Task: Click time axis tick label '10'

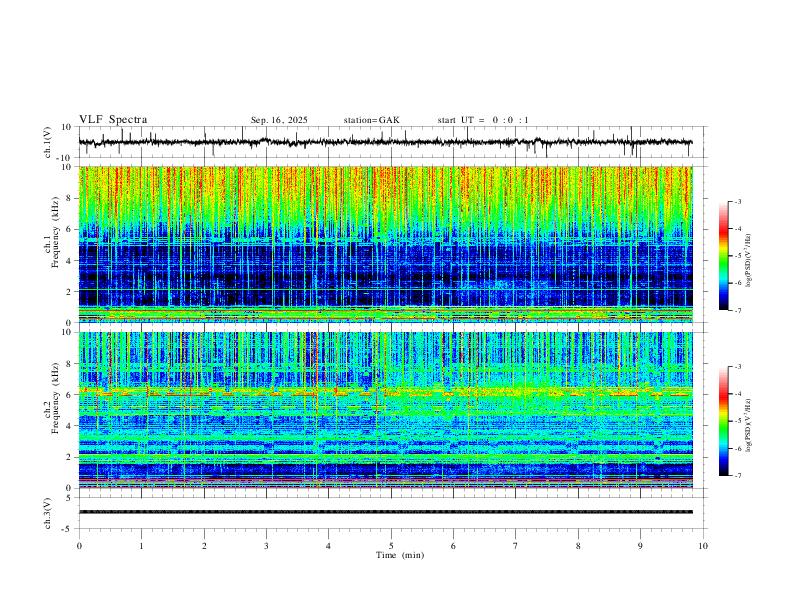Action: (x=703, y=546)
